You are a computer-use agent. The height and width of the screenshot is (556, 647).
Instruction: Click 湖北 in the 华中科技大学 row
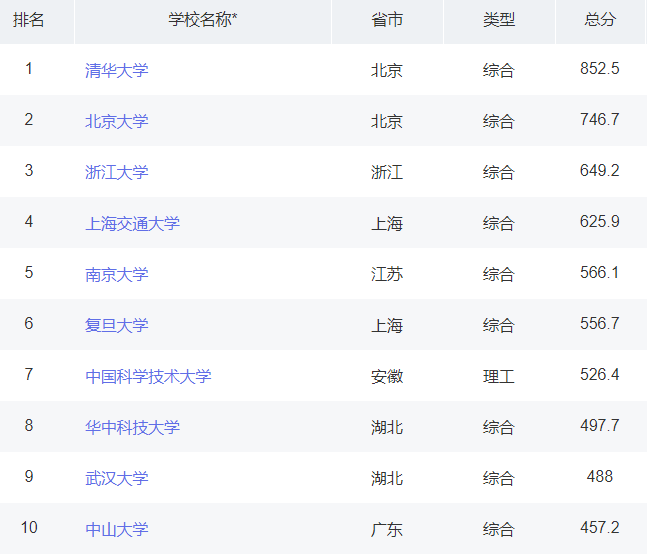tap(387, 427)
